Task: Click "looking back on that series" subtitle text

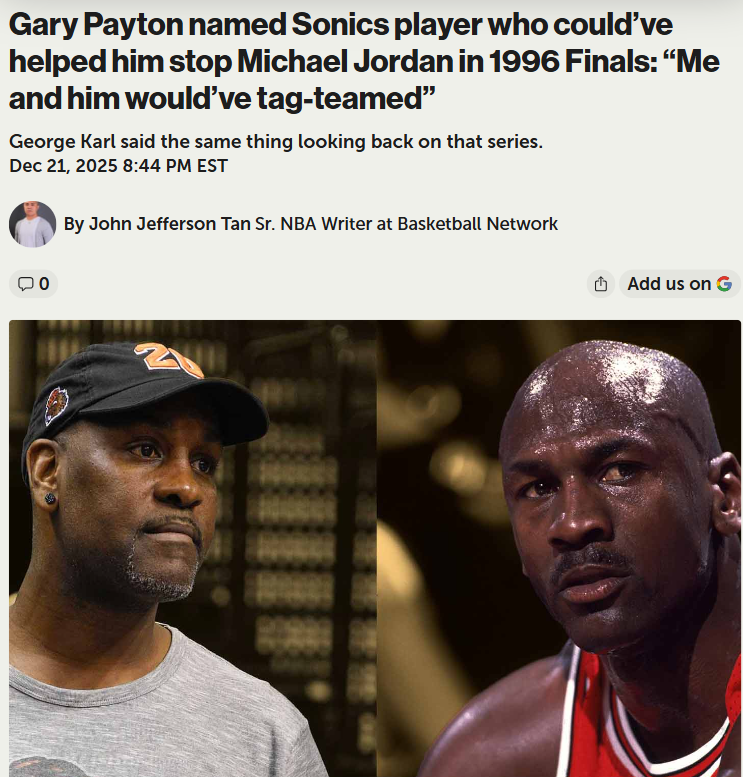Action: (x=420, y=142)
